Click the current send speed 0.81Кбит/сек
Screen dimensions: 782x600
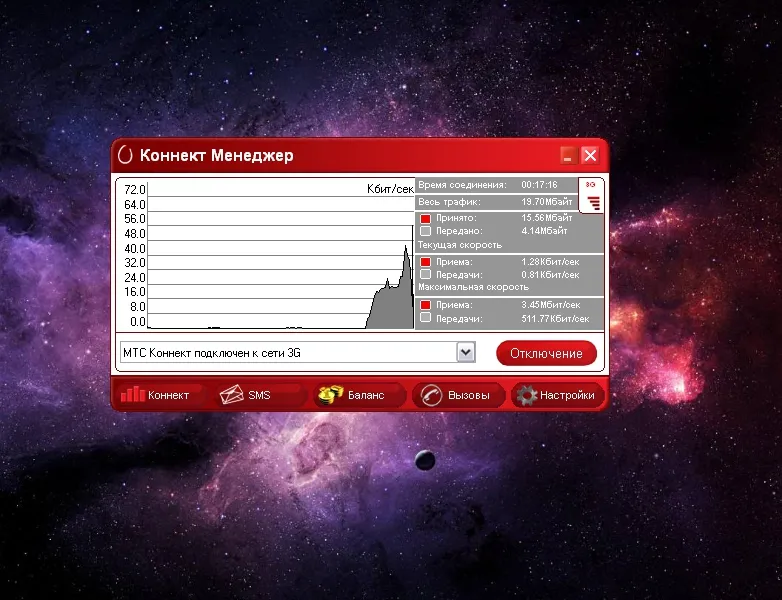[550, 274]
